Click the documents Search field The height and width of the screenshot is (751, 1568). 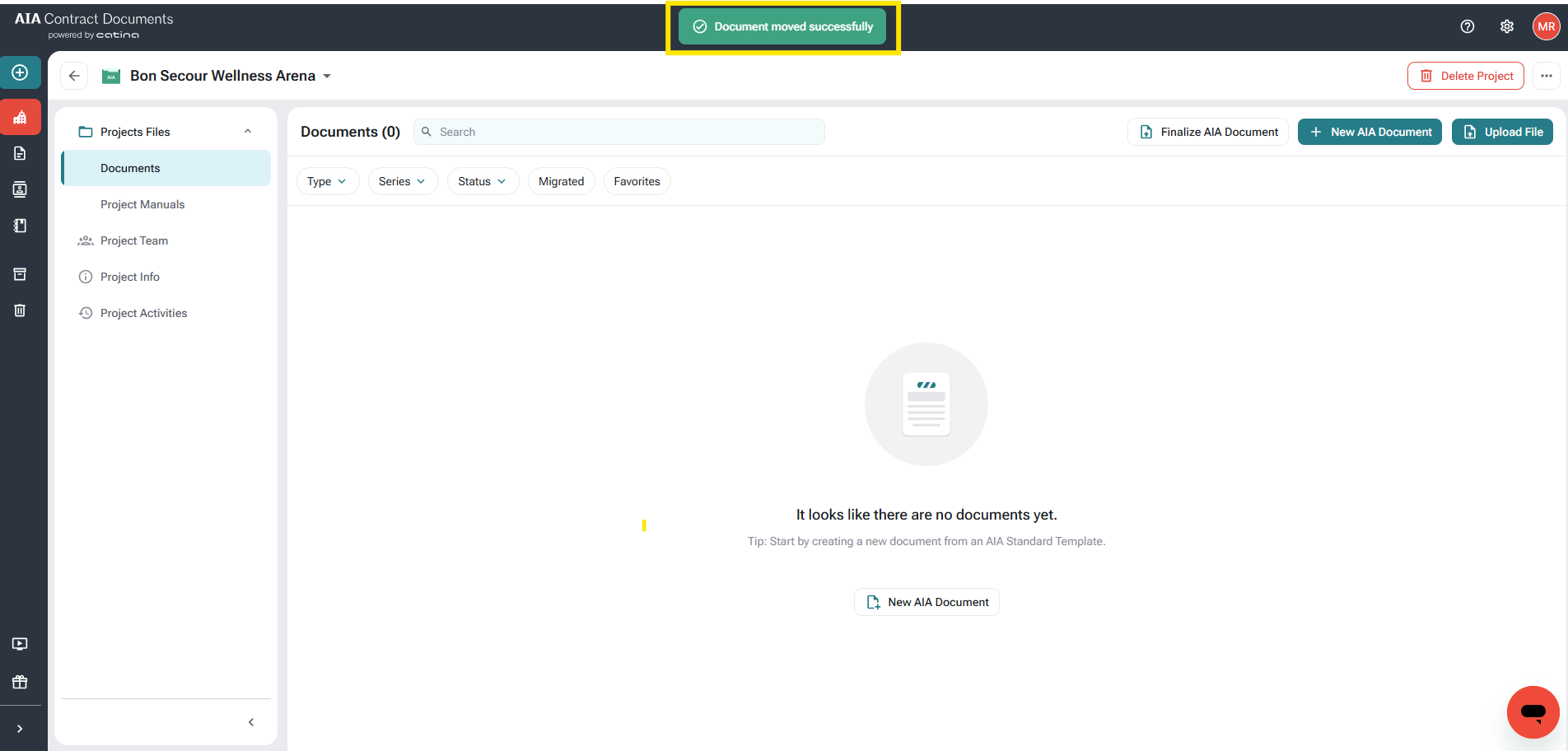626,132
